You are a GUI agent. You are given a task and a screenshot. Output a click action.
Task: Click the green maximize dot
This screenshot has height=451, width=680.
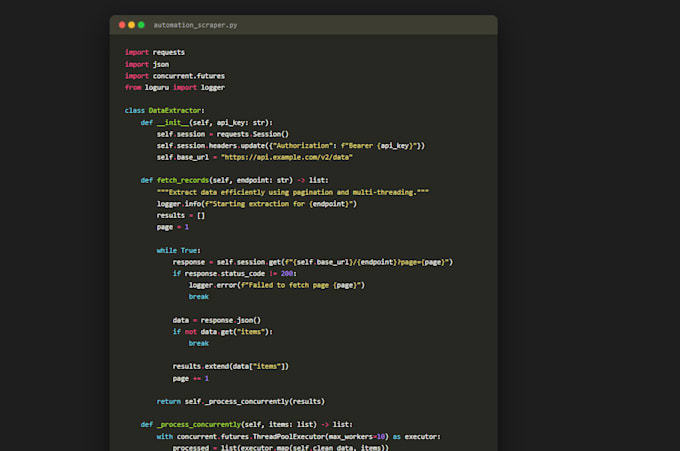tap(141, 25)
